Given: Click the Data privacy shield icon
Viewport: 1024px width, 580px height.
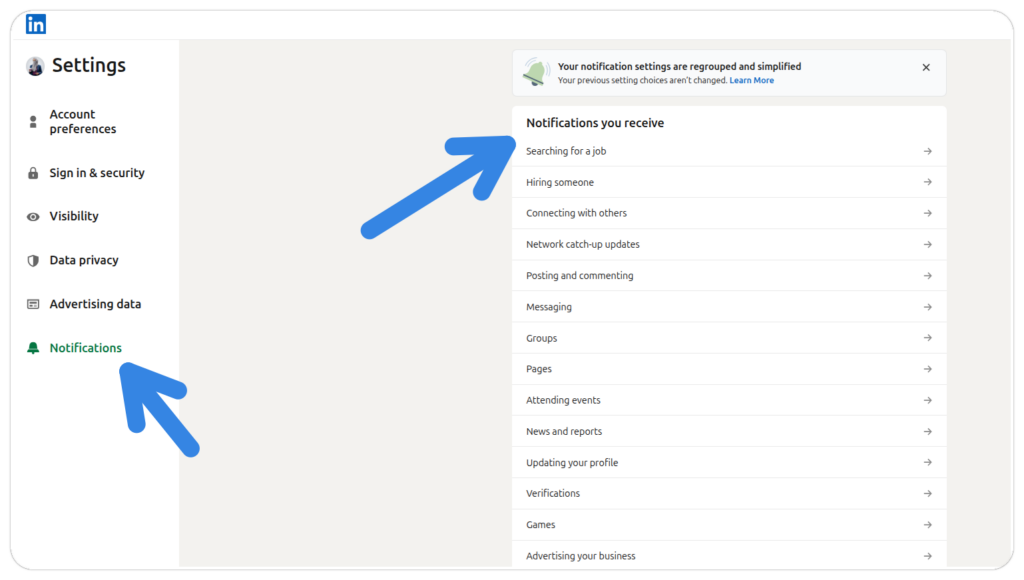Looking at the screenshot, I should [33, 261].
